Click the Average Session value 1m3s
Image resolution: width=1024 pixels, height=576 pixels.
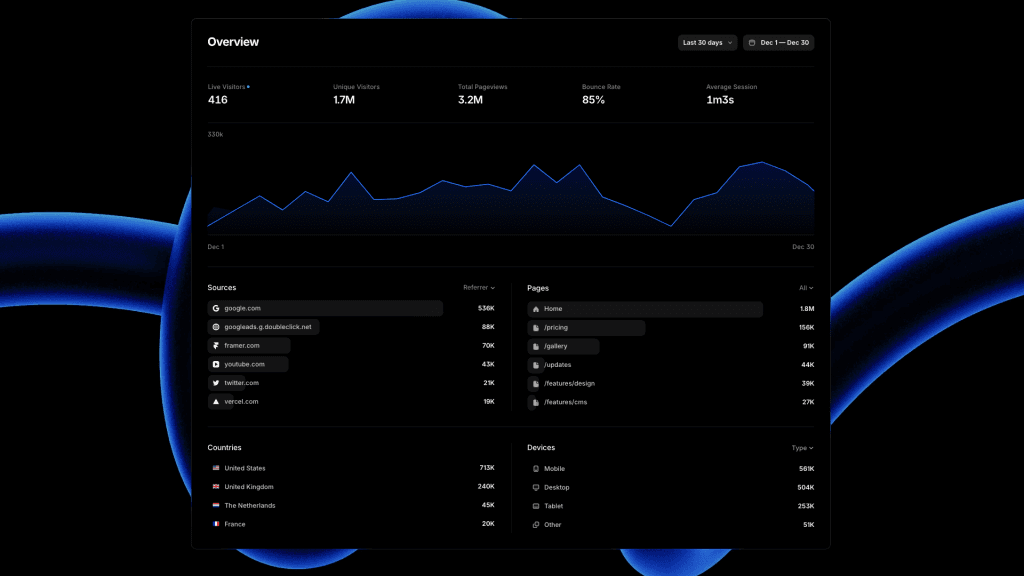coord(720,100)
